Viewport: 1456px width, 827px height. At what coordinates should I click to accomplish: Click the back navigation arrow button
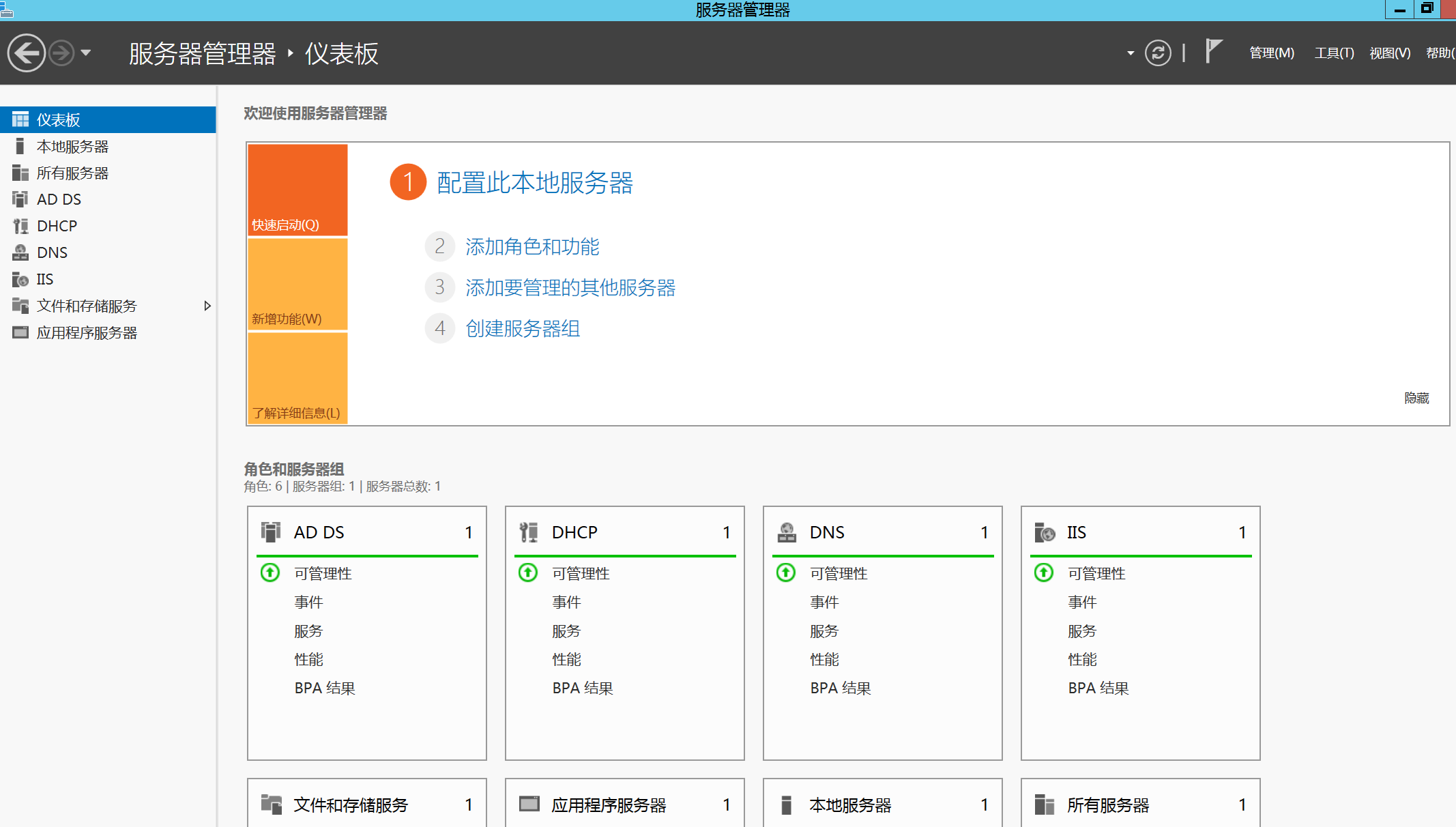pos(26,53)
